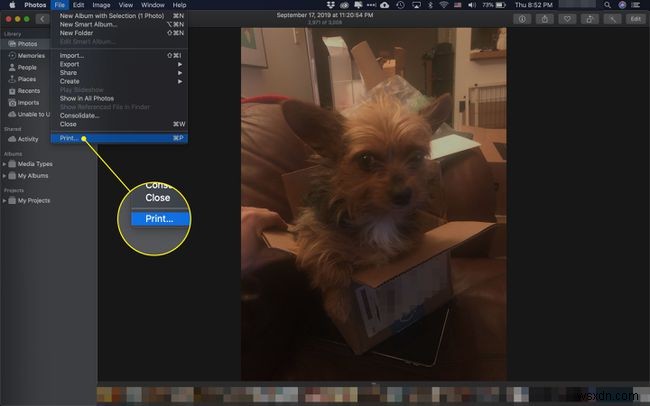Expand the Media Types disclosure triangle

click(4, 164)
